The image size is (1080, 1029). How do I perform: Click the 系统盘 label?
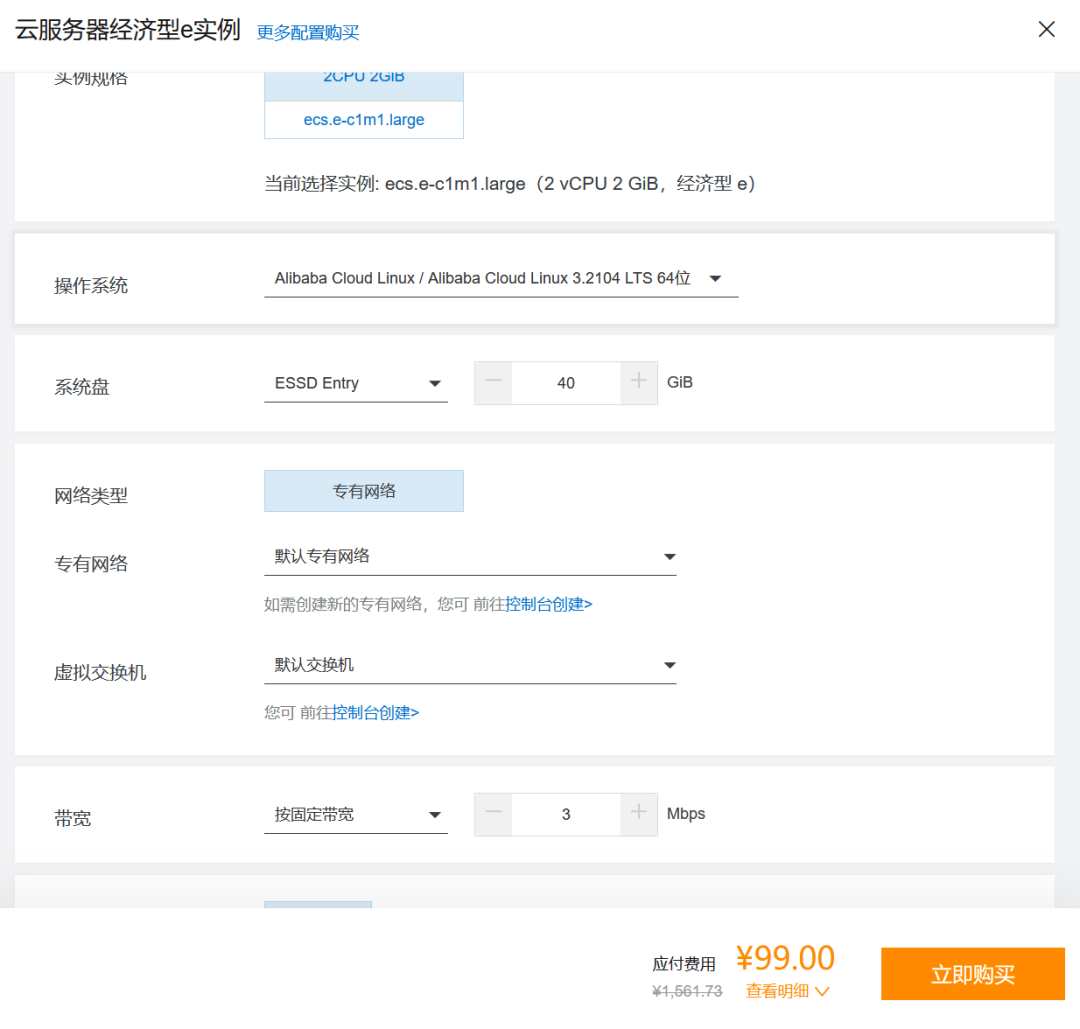81,387
